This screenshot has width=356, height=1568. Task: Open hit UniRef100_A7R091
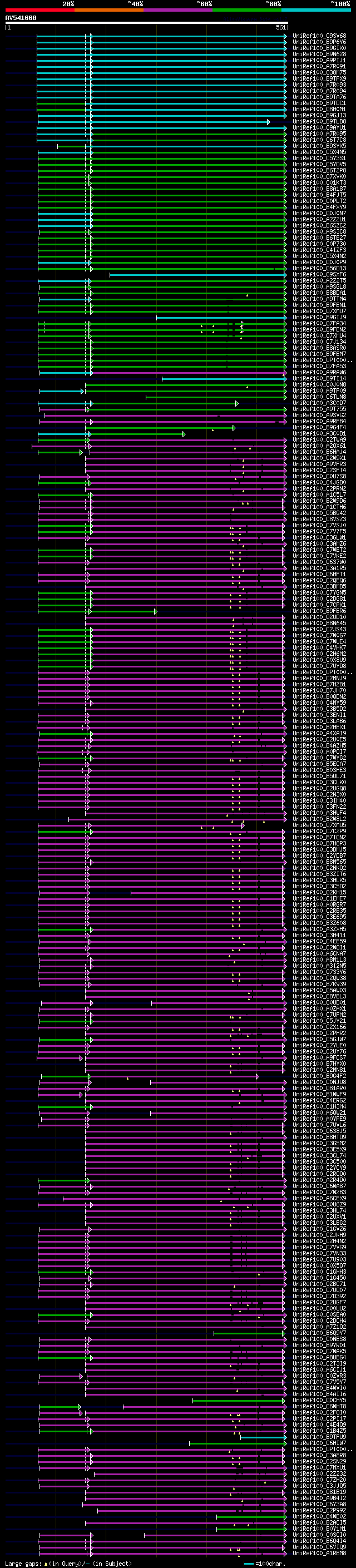click(319, 66)
